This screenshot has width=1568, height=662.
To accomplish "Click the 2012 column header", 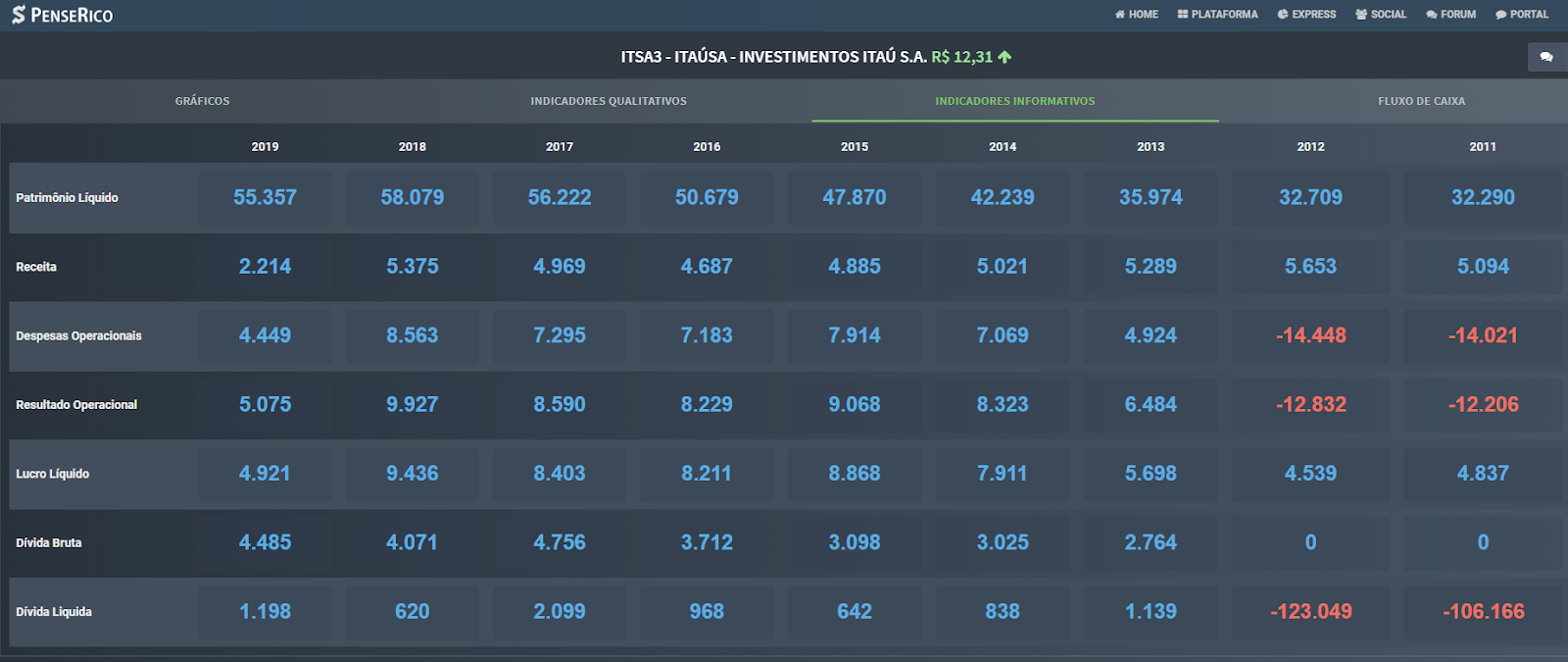I will (1311, 147).
